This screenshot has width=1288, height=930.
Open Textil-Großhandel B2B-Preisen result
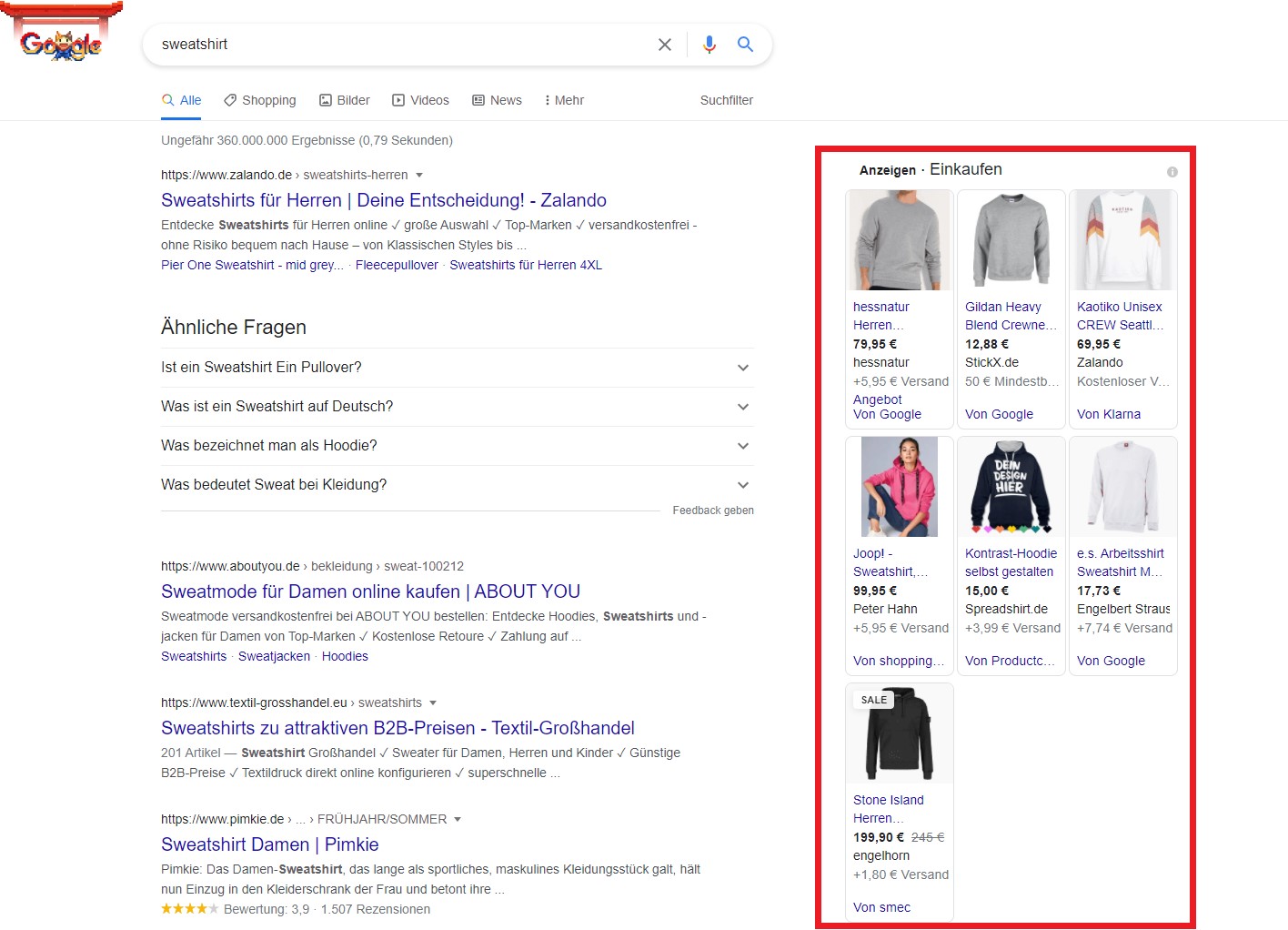pyautogui.click(x=397, y=728)
